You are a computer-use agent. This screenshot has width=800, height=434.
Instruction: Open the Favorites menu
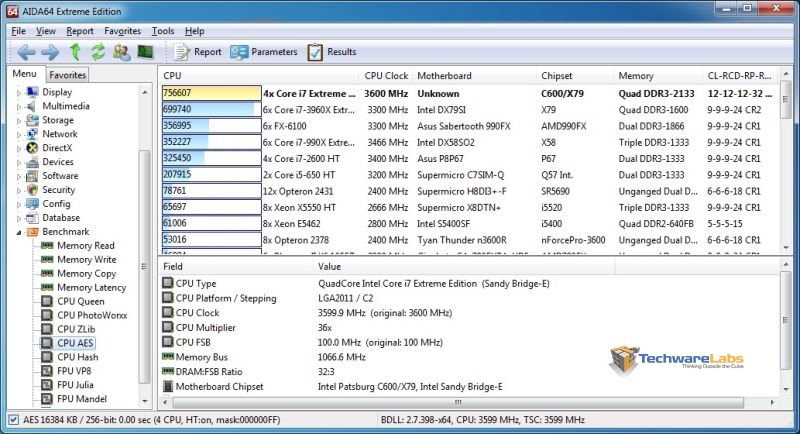point(122,31)
